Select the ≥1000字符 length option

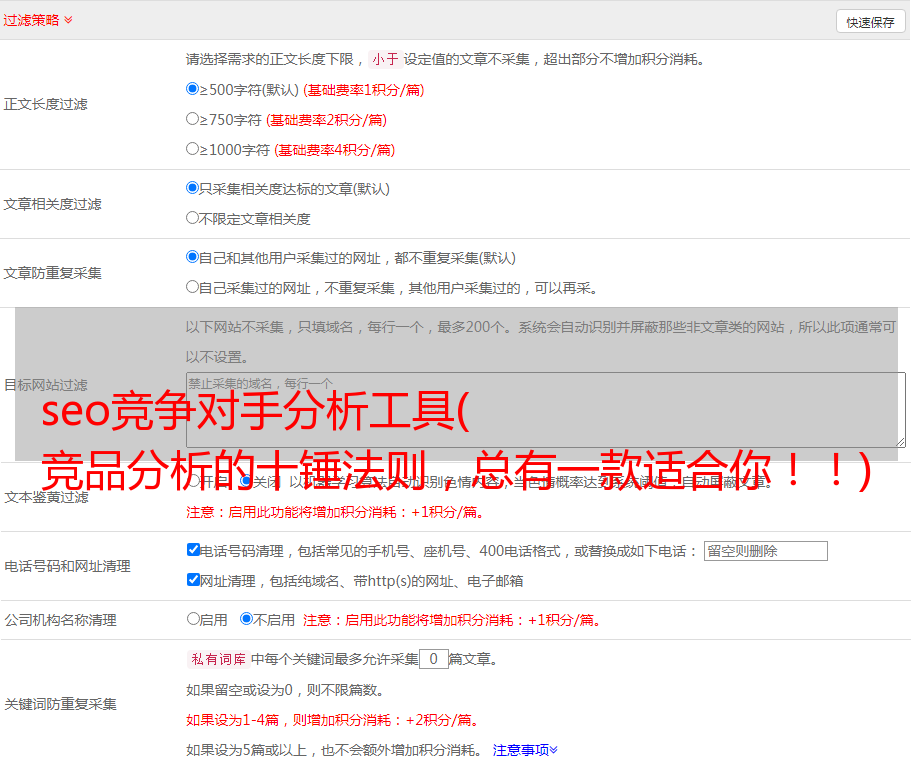click(x=192, y=149)
